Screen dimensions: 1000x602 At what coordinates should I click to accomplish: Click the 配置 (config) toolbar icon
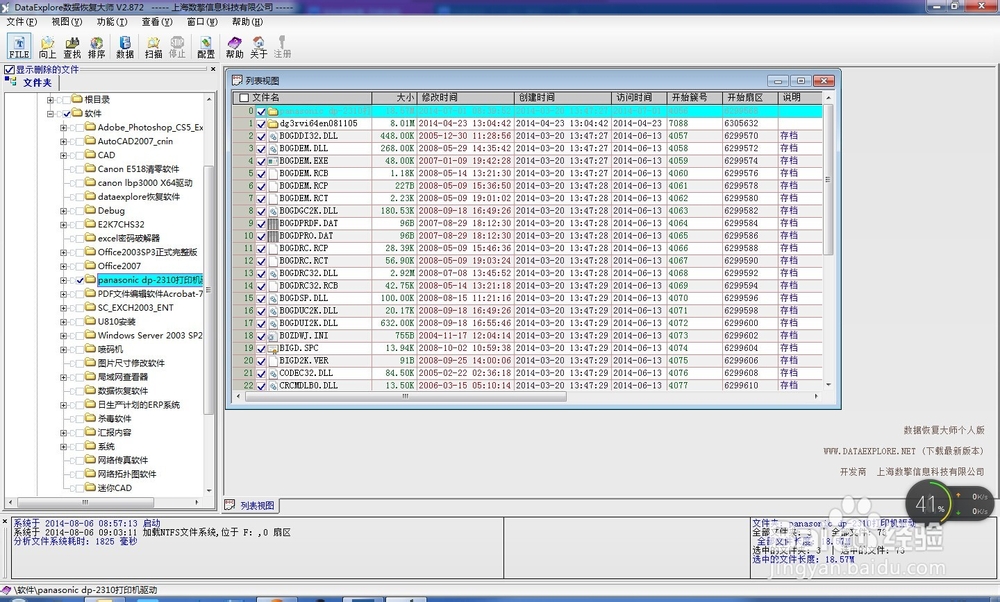[205, 47]
